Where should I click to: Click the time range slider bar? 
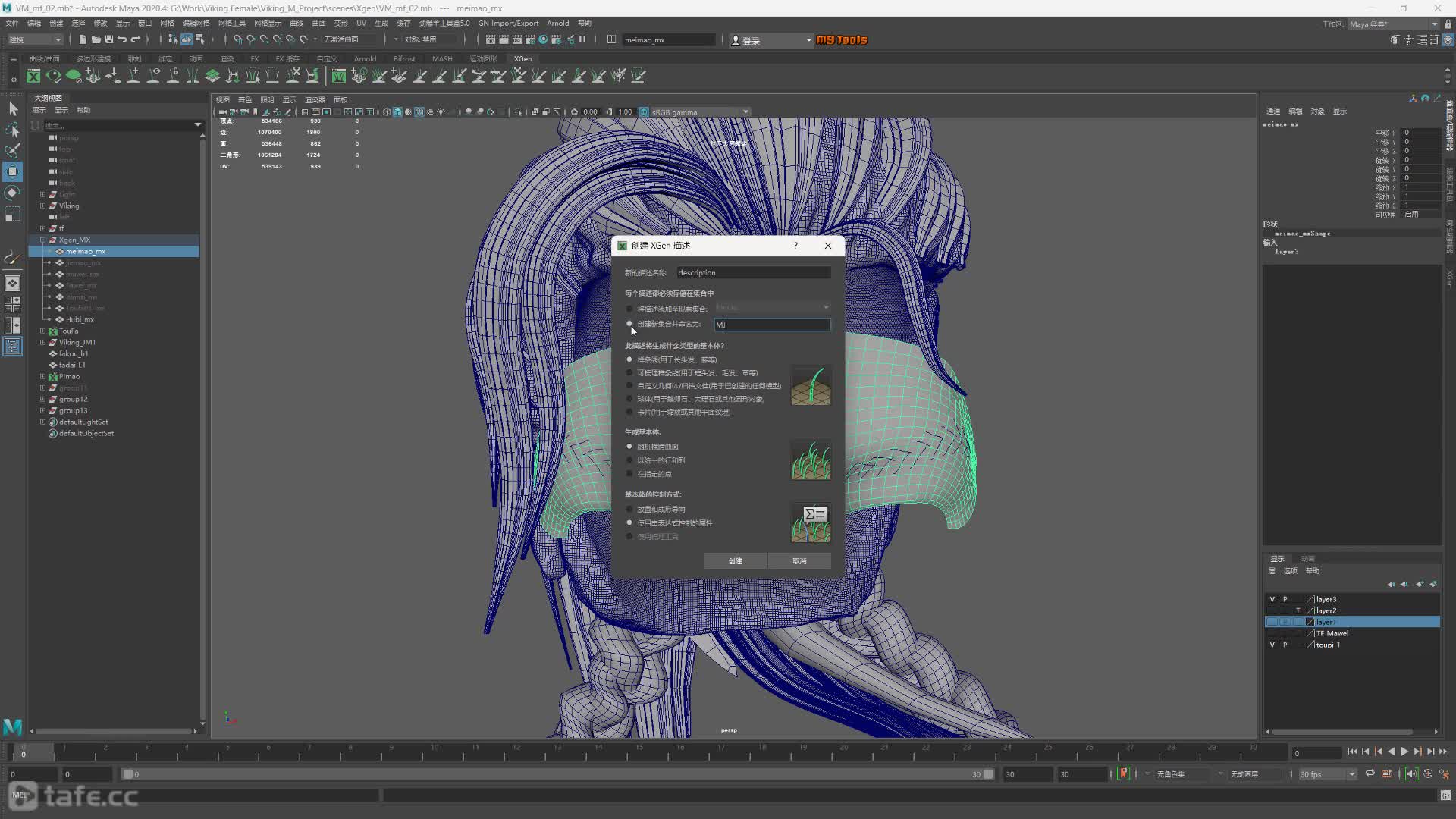557,774
